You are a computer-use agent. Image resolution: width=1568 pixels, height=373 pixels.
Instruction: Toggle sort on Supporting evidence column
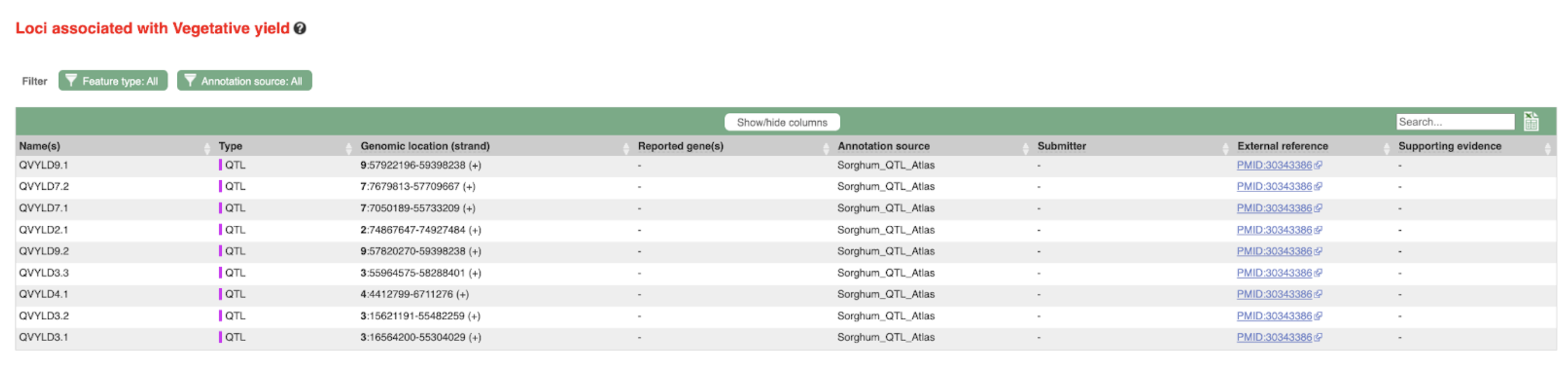1449,146
